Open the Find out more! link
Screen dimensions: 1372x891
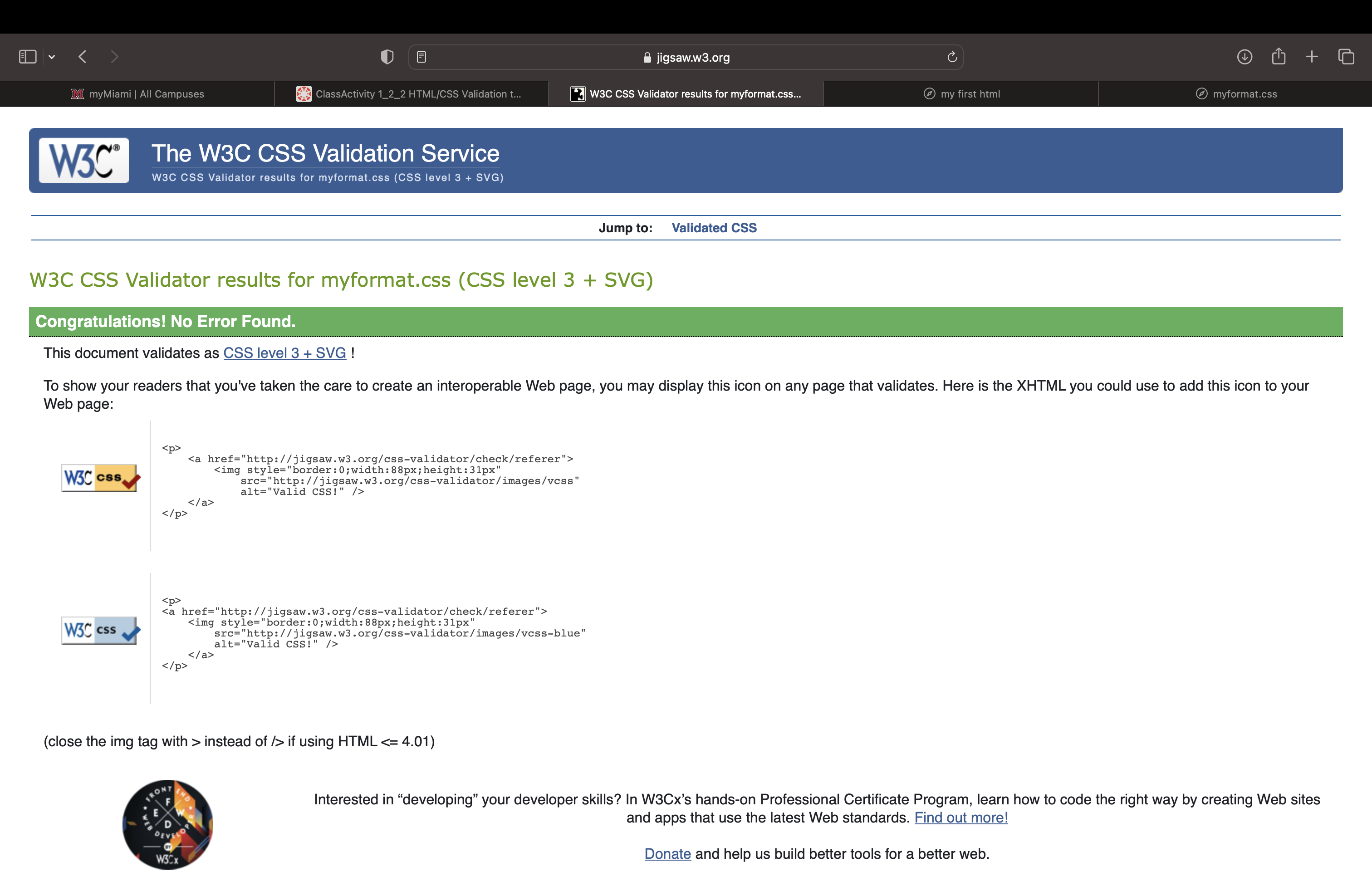pyautogui.click(x=961, y=817)
